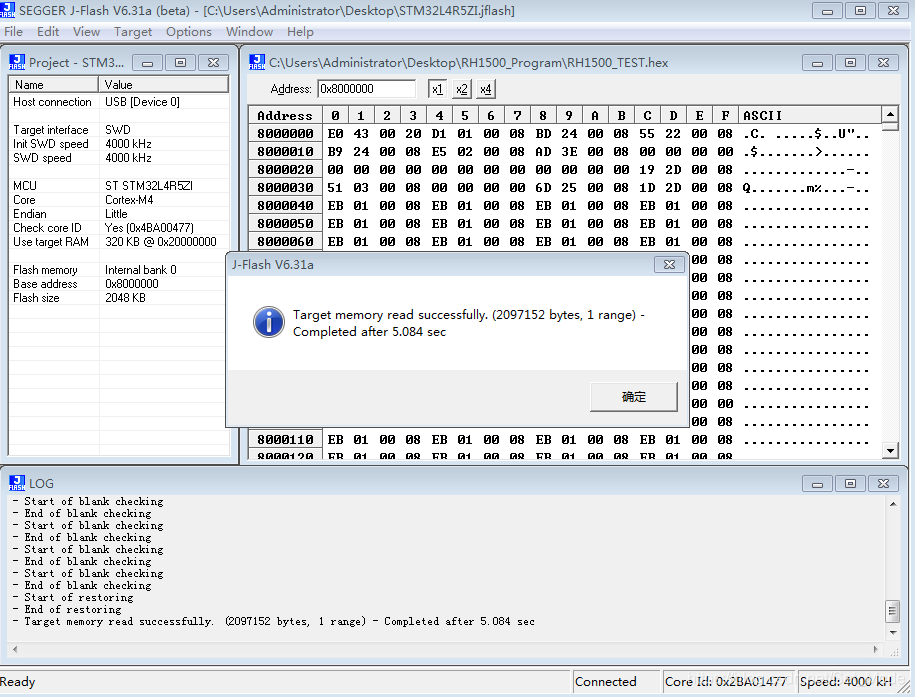Set hex view to x1 byte width
The height and width of the screenshot is (697, 915).
click(x=437, y=89)
